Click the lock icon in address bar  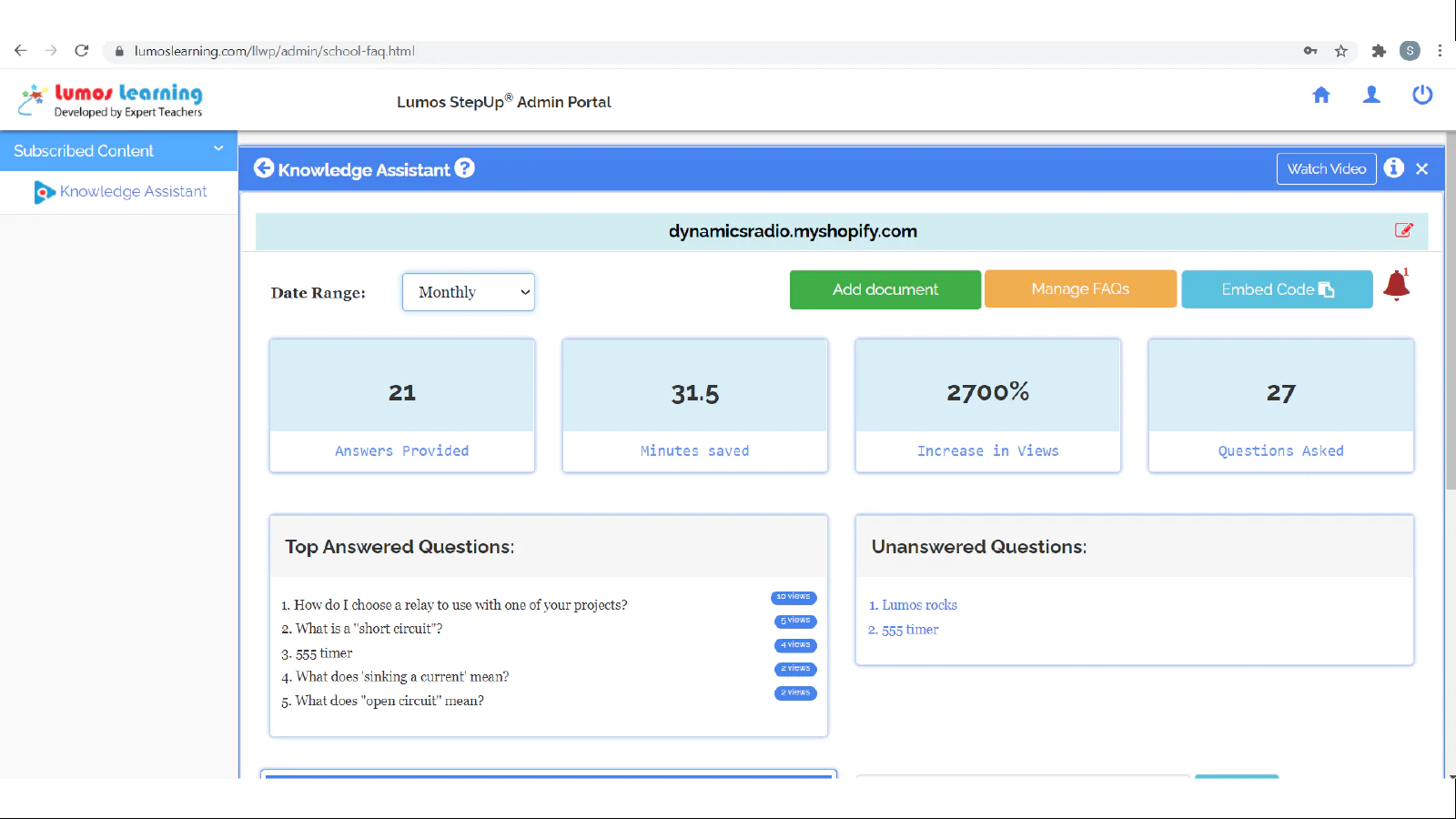[x=118, y=52]
